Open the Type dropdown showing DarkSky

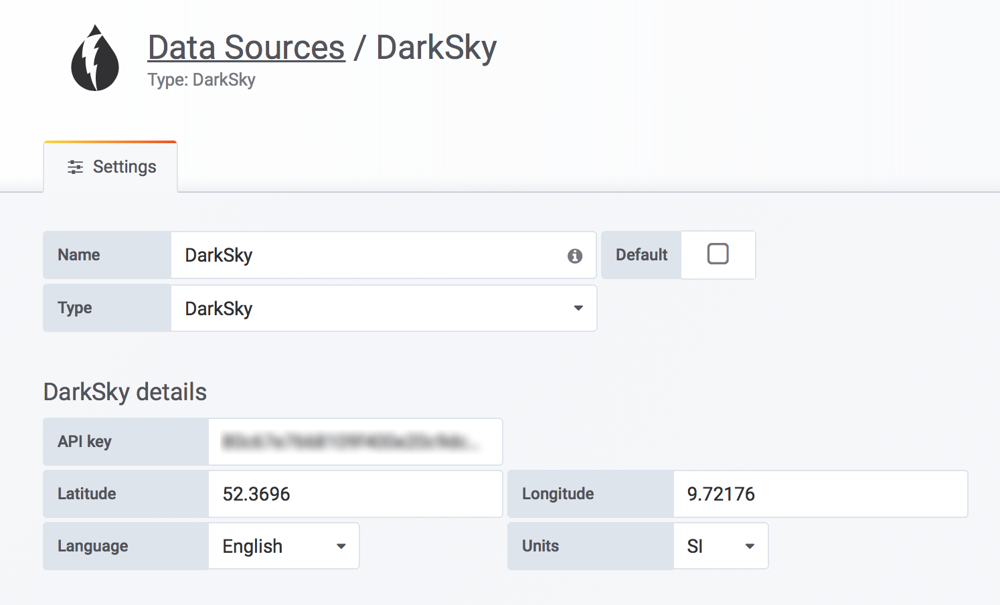[384, 309]
